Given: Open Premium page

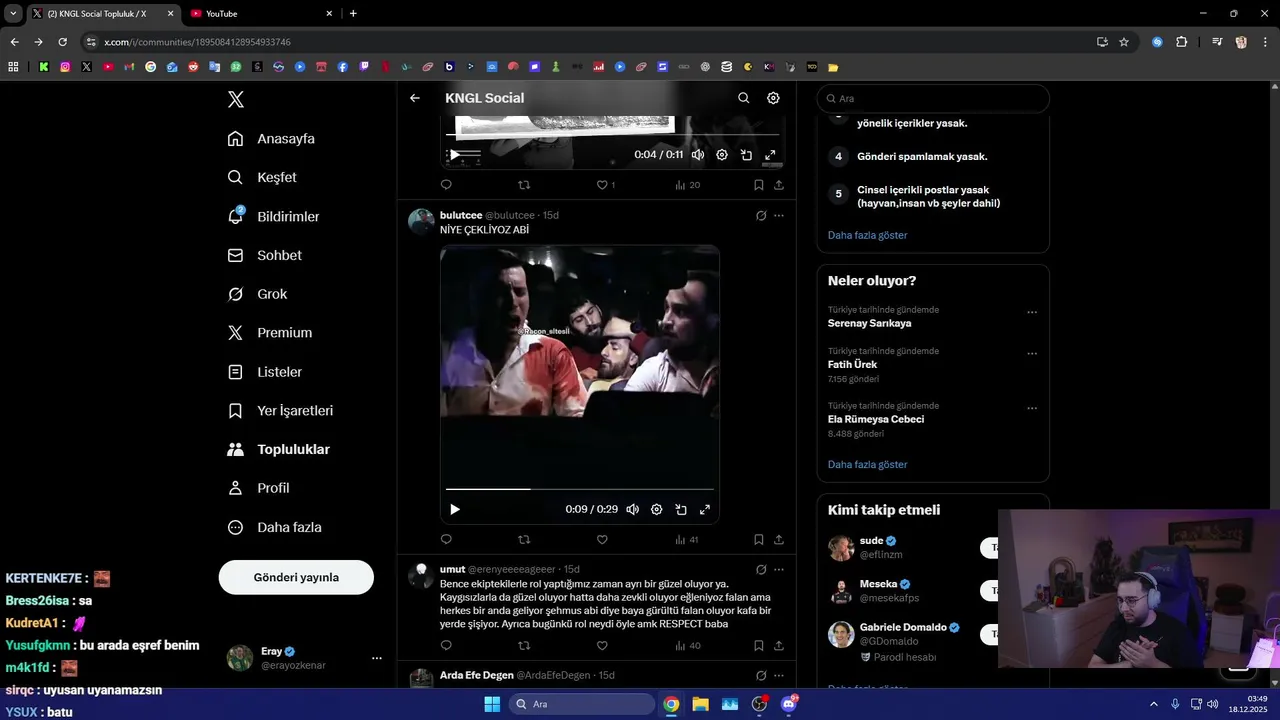Looking at the screenshot, I should (269, 333).
